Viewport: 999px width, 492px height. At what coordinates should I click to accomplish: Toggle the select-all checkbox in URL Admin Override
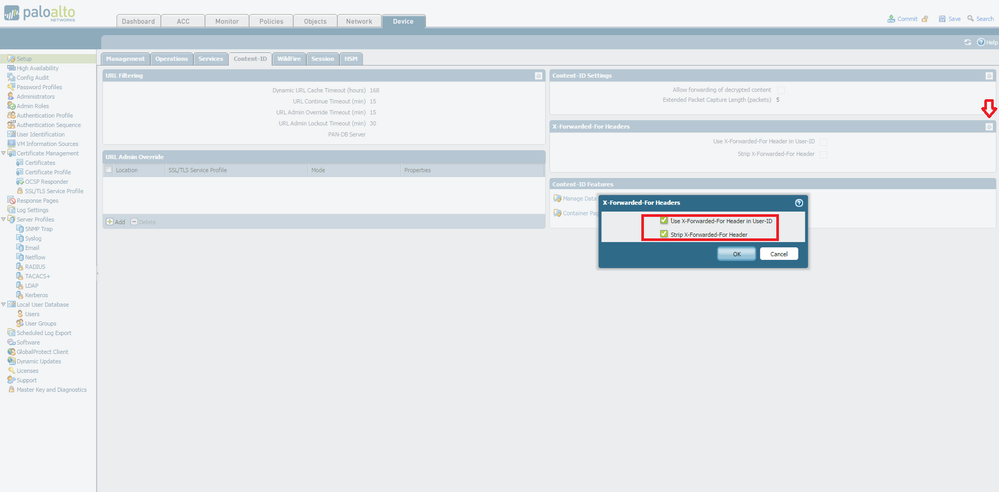[109, 170]
